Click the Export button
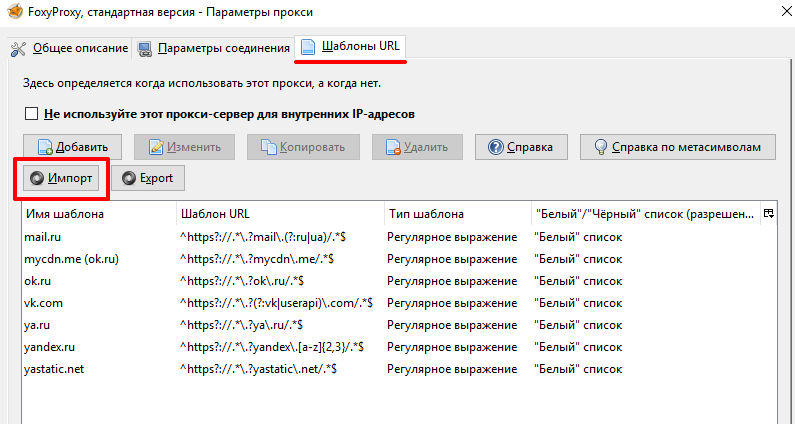 pyautogui.click(x=148, y=178)
